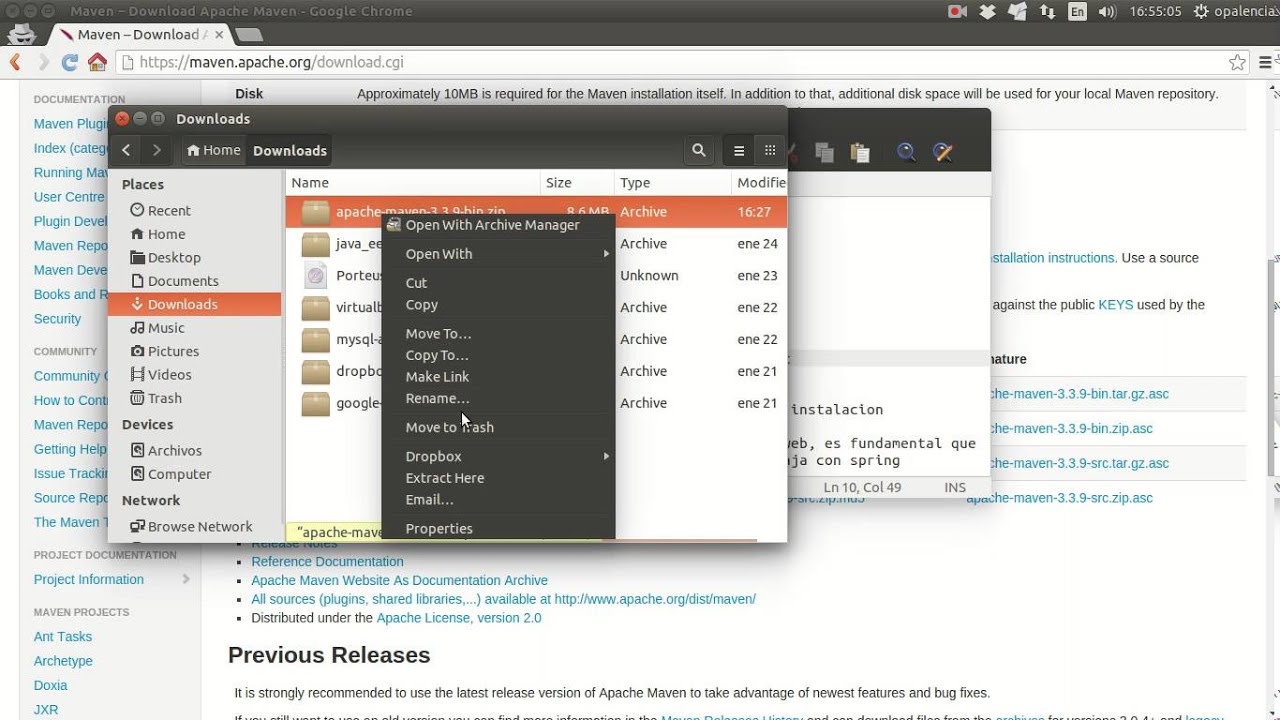Viewport: 1280px width, 720px height.
Task: Open Chrome's home page button
Action: 97,62
